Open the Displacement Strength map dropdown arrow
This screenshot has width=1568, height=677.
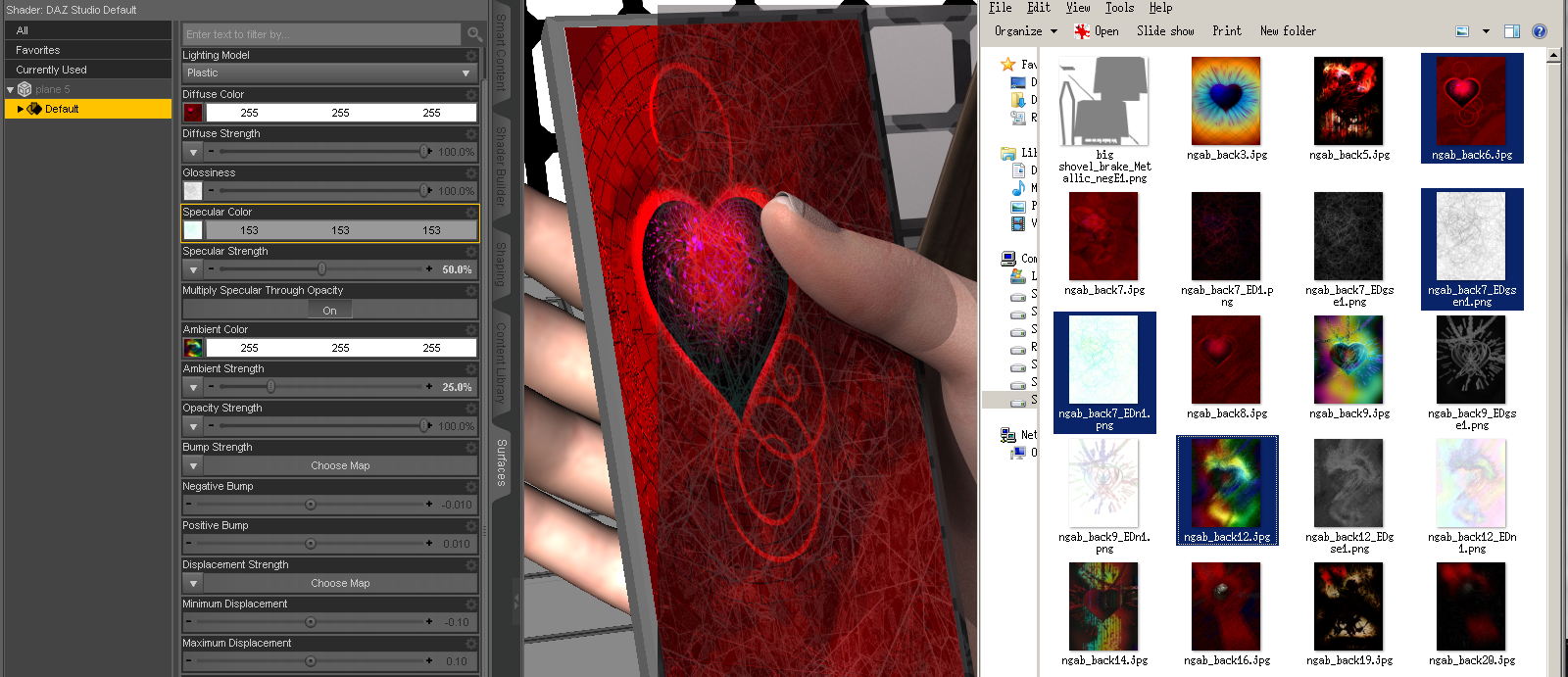click(x=193, y=583)
